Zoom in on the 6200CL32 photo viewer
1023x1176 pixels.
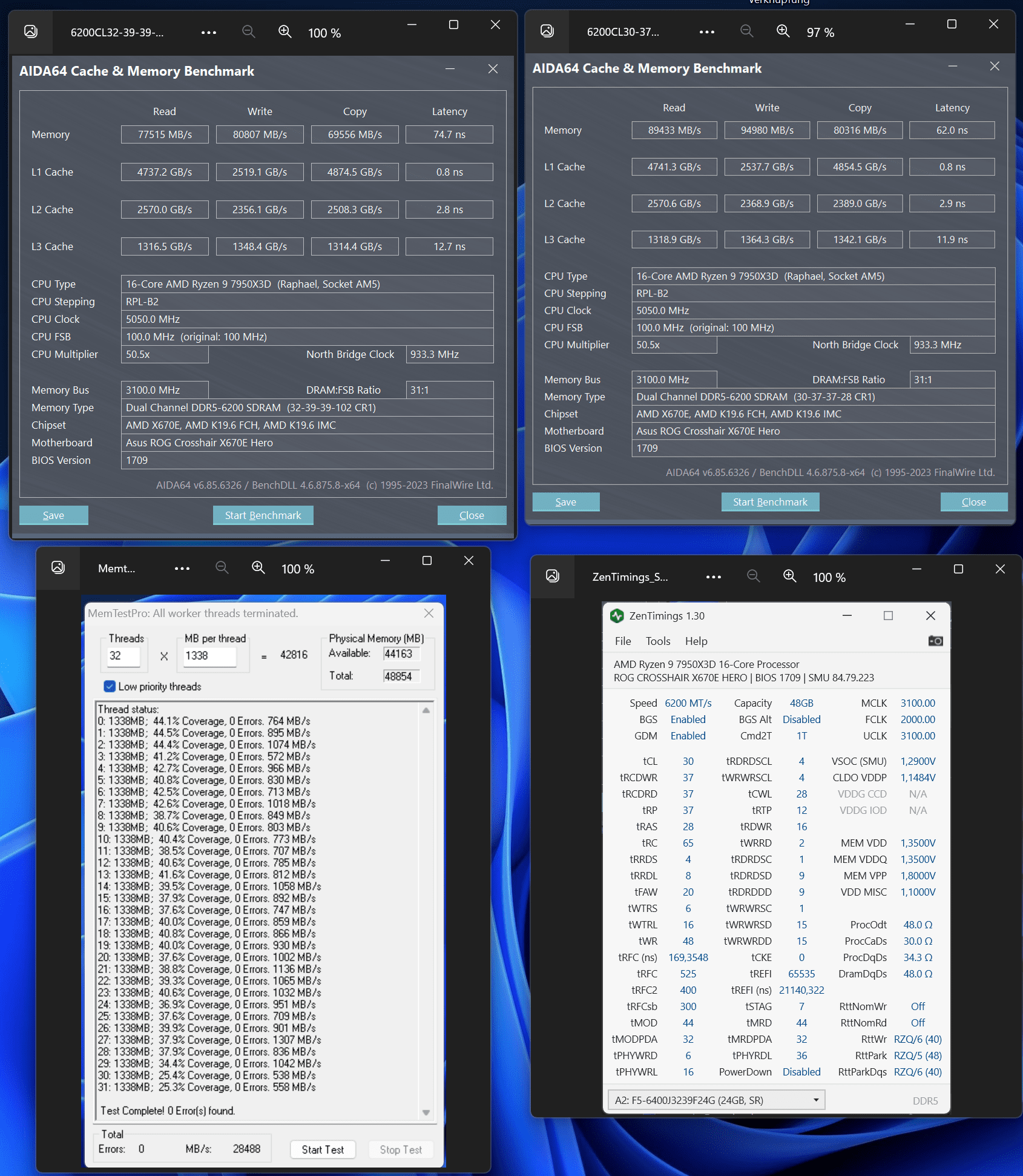coord(285,31)
